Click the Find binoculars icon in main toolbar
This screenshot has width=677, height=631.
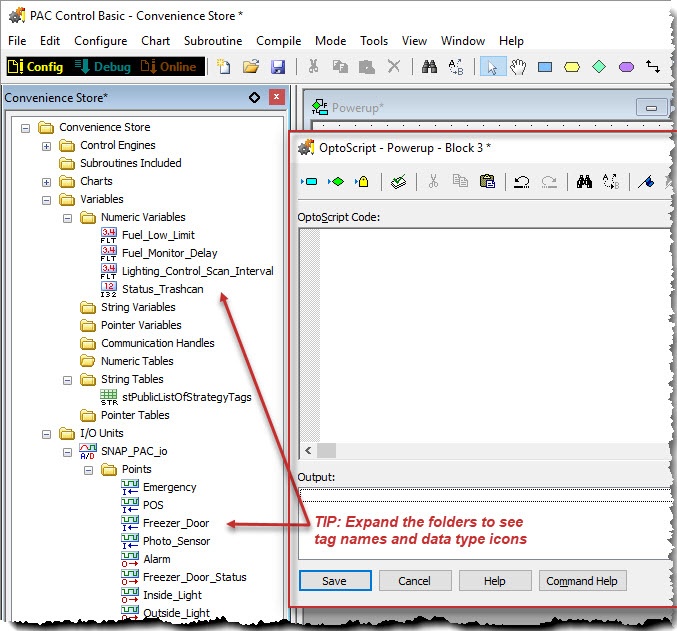[x=429, y=67]
